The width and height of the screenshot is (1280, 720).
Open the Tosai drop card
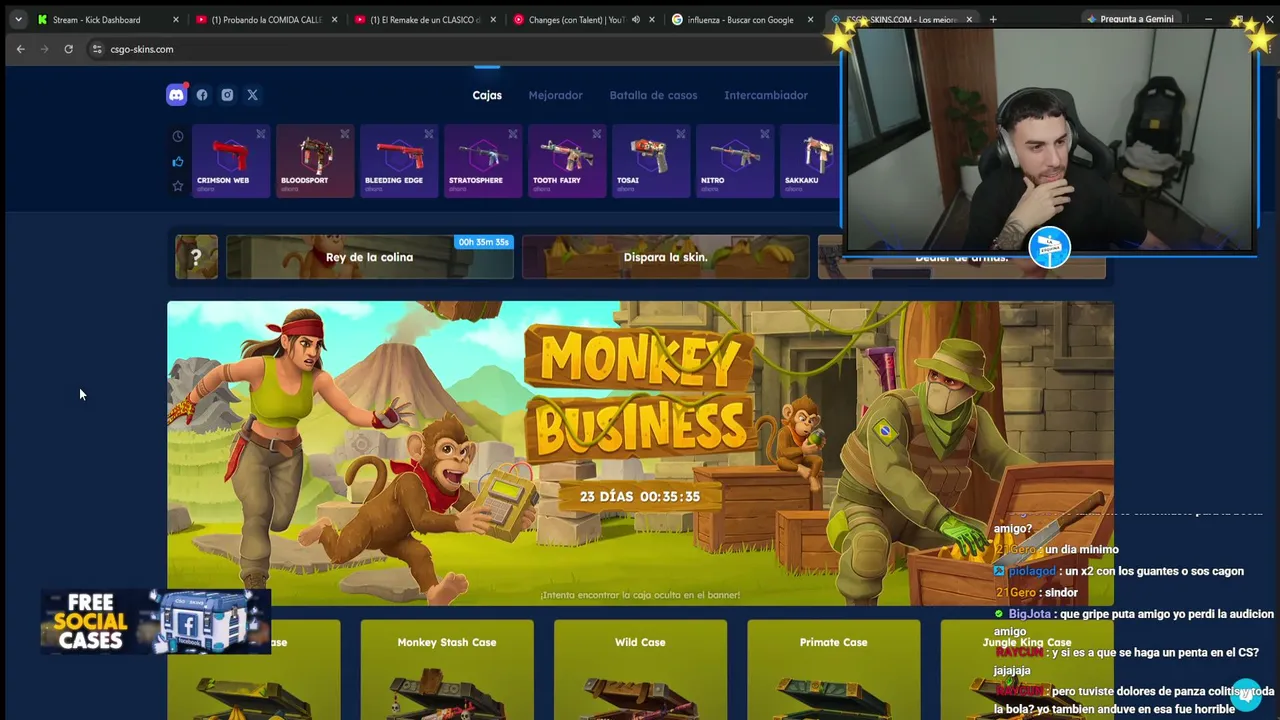pos(651,161)
